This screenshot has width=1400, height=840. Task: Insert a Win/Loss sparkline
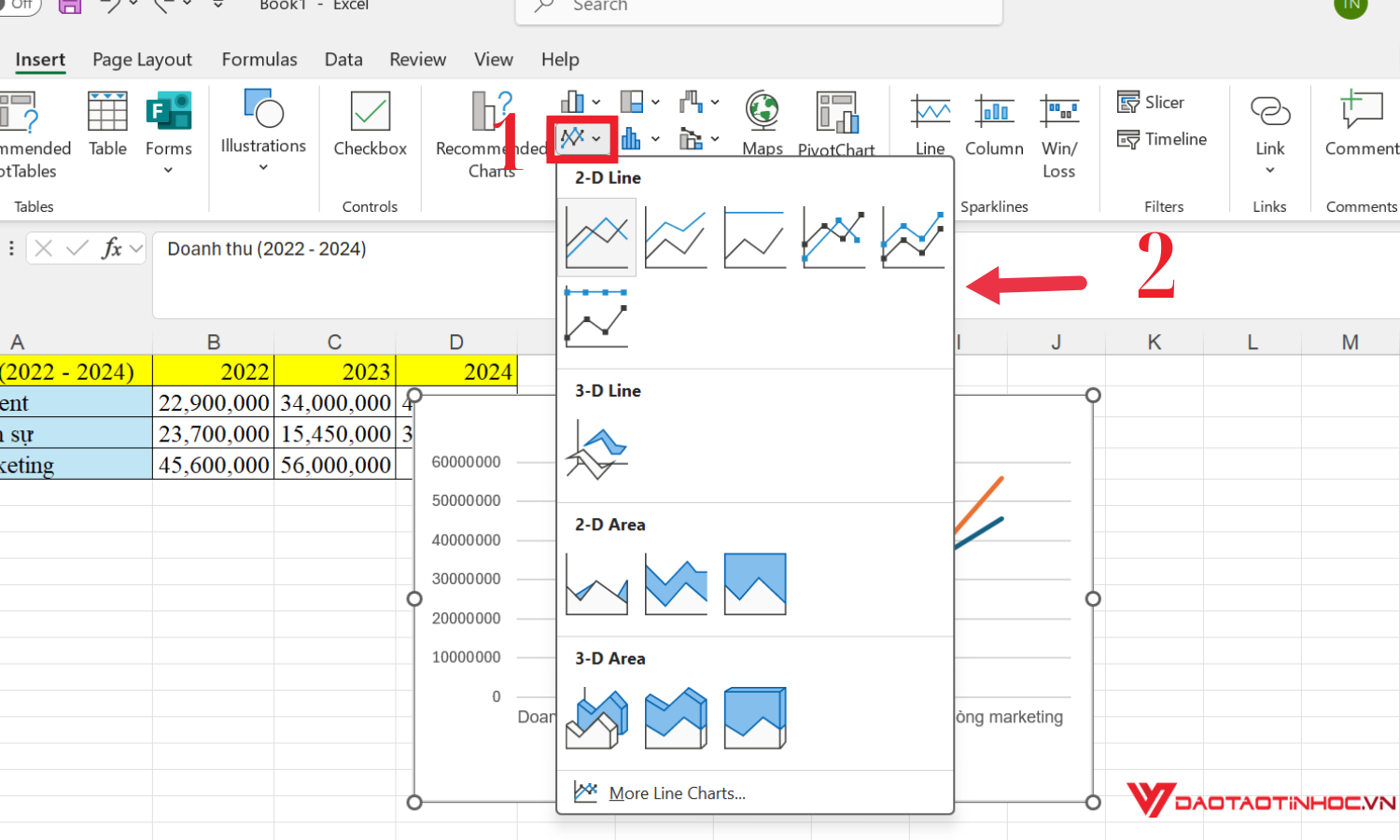[1059, 135]
